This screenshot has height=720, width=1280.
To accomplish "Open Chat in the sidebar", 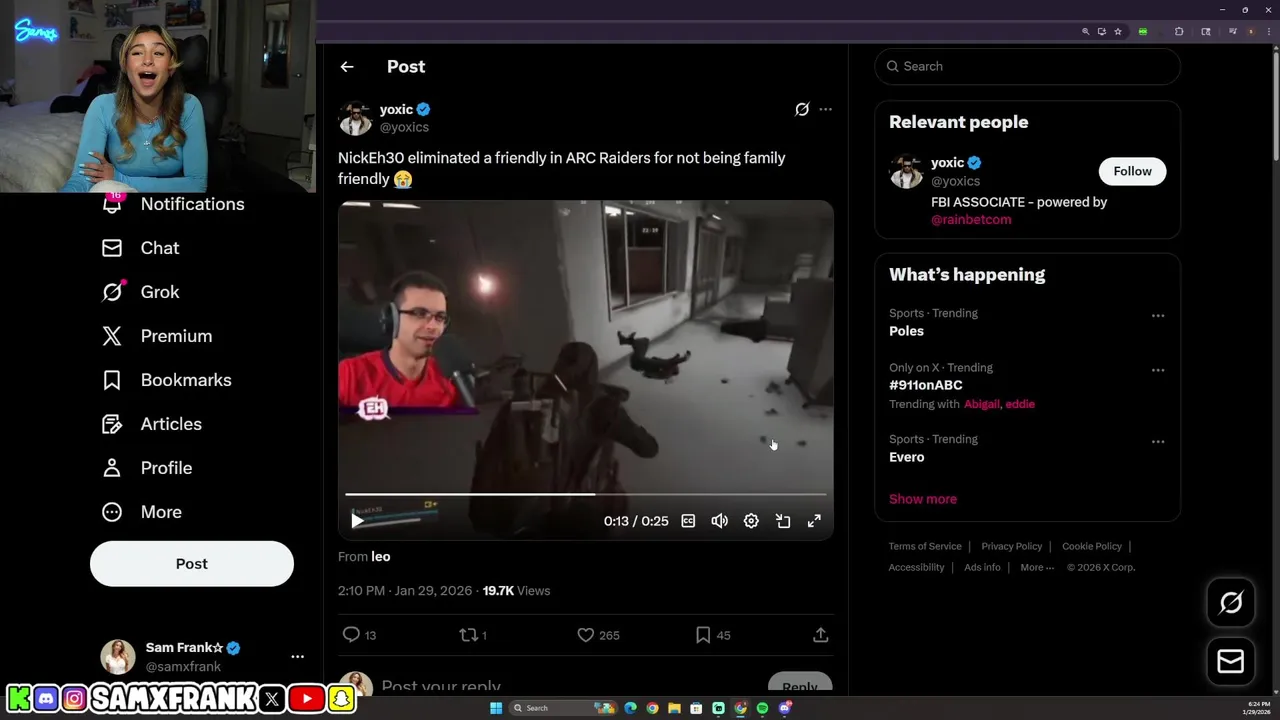I will click(x=141, y=248).
